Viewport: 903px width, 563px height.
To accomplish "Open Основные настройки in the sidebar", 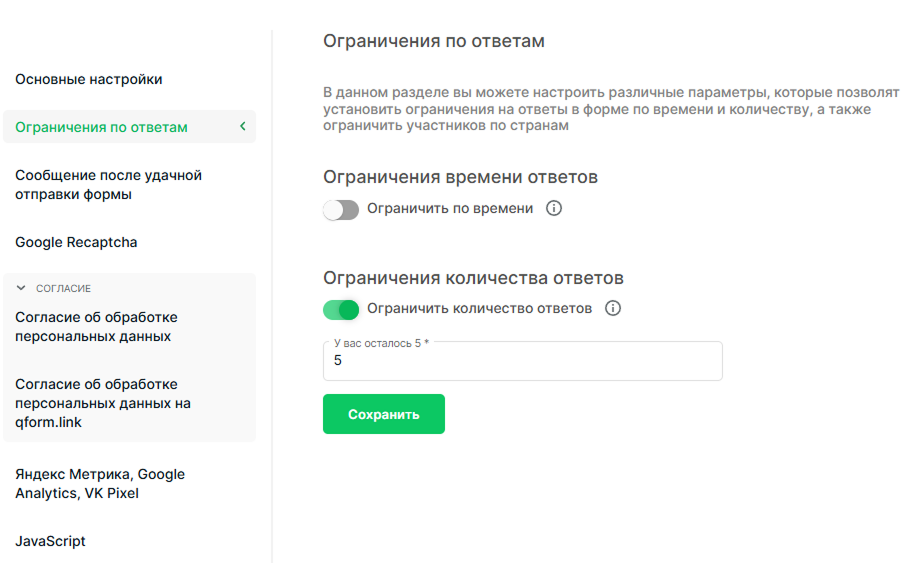I will 89,79.
